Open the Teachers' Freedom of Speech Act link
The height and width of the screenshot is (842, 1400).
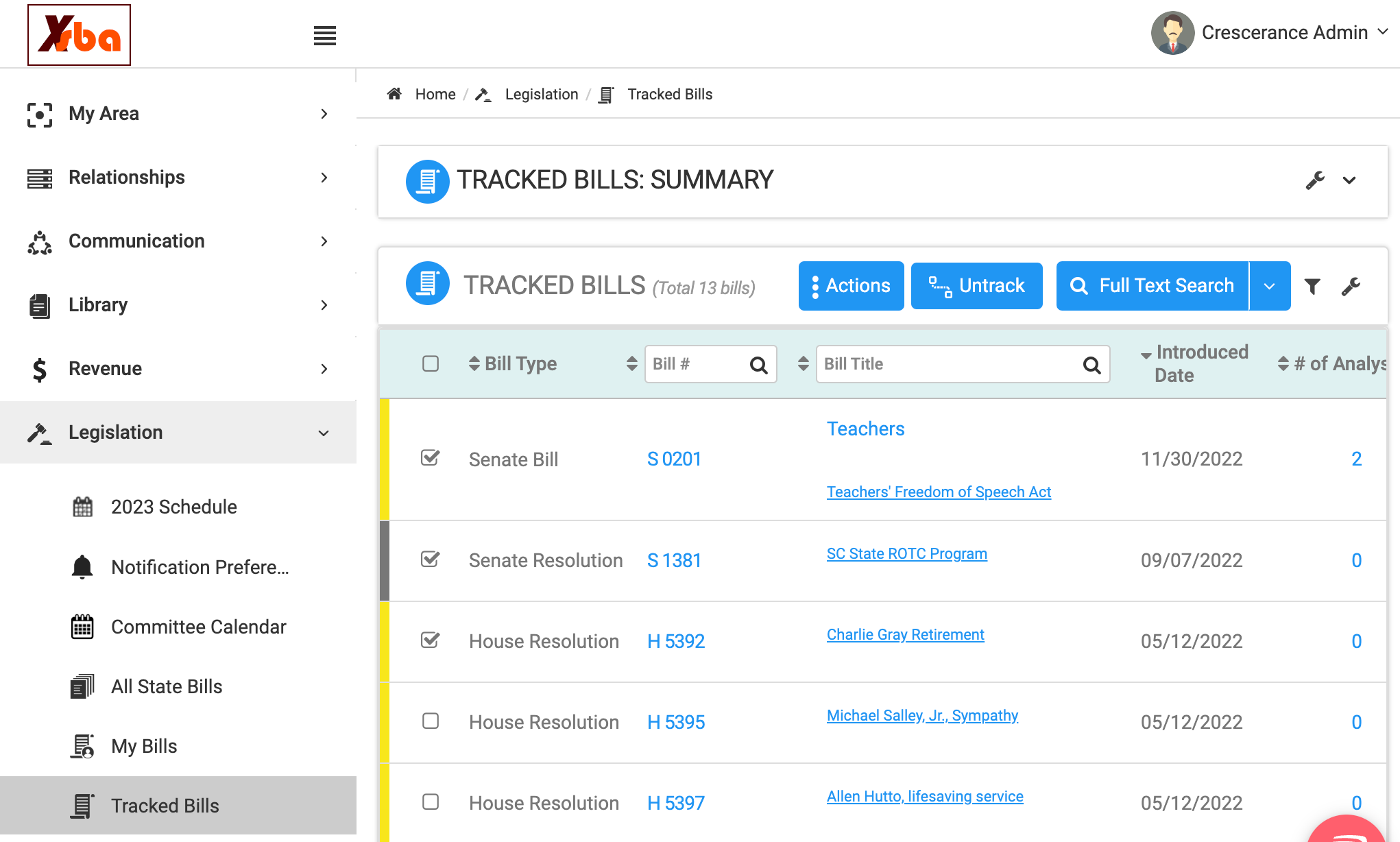[939, 492]
